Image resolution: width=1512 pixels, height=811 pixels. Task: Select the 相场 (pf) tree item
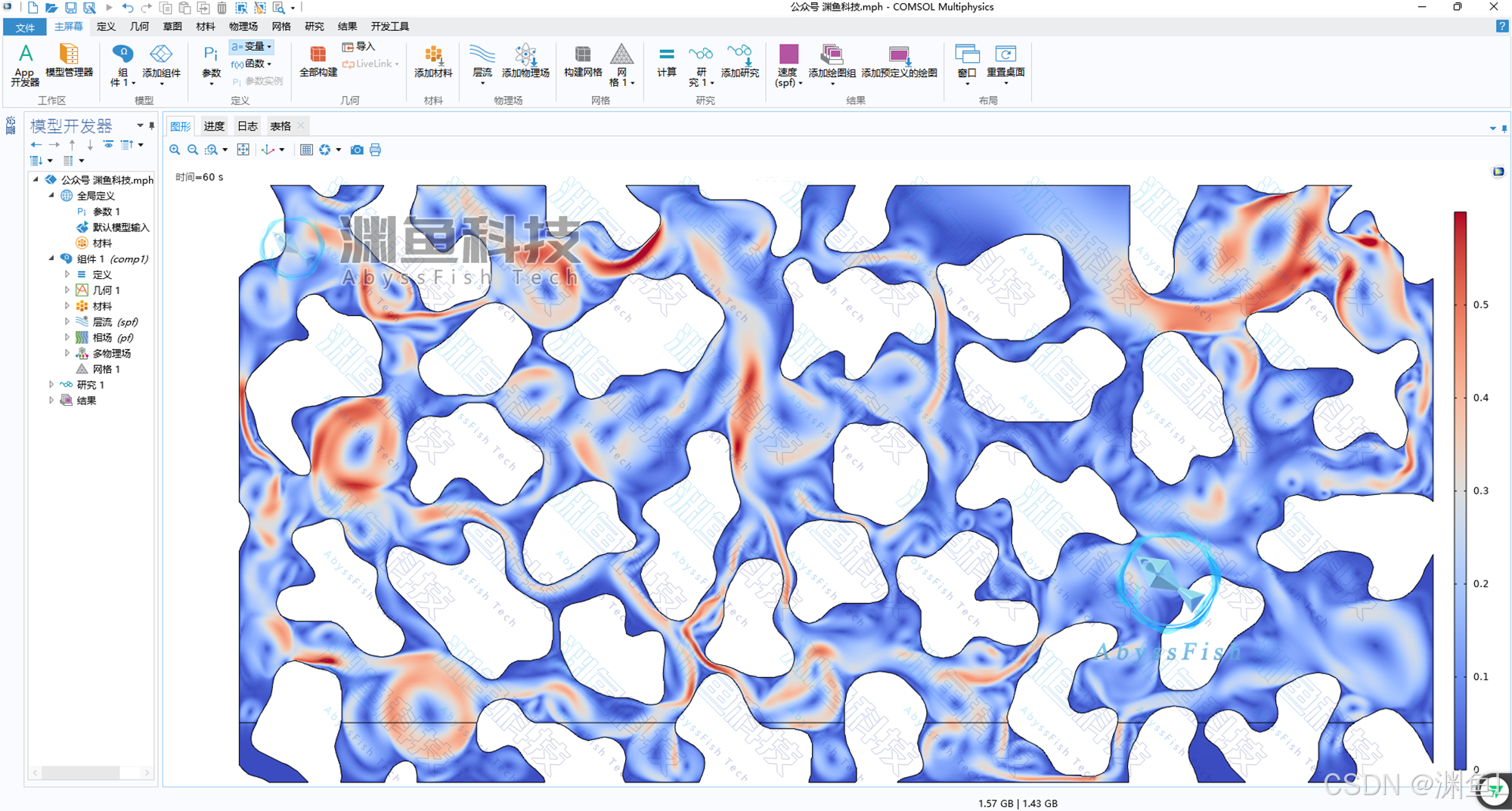[x=104, y=337]
